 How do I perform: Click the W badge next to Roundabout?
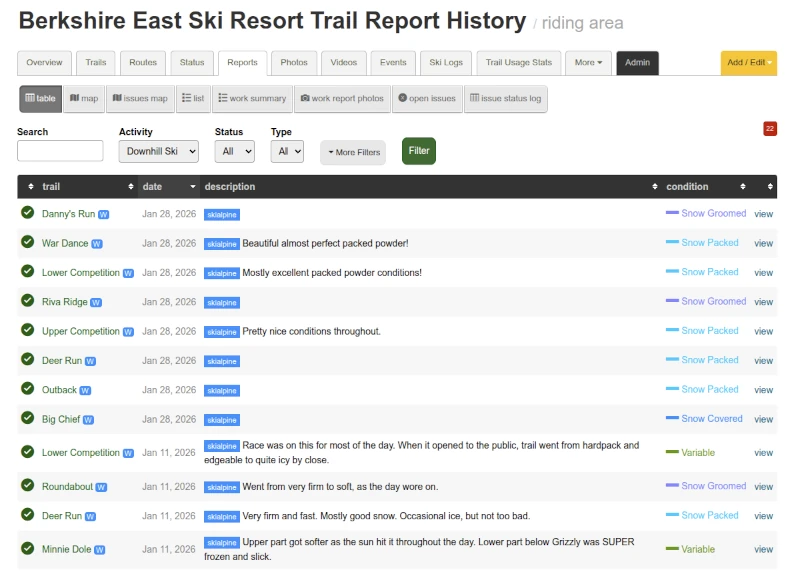[101, 488]
